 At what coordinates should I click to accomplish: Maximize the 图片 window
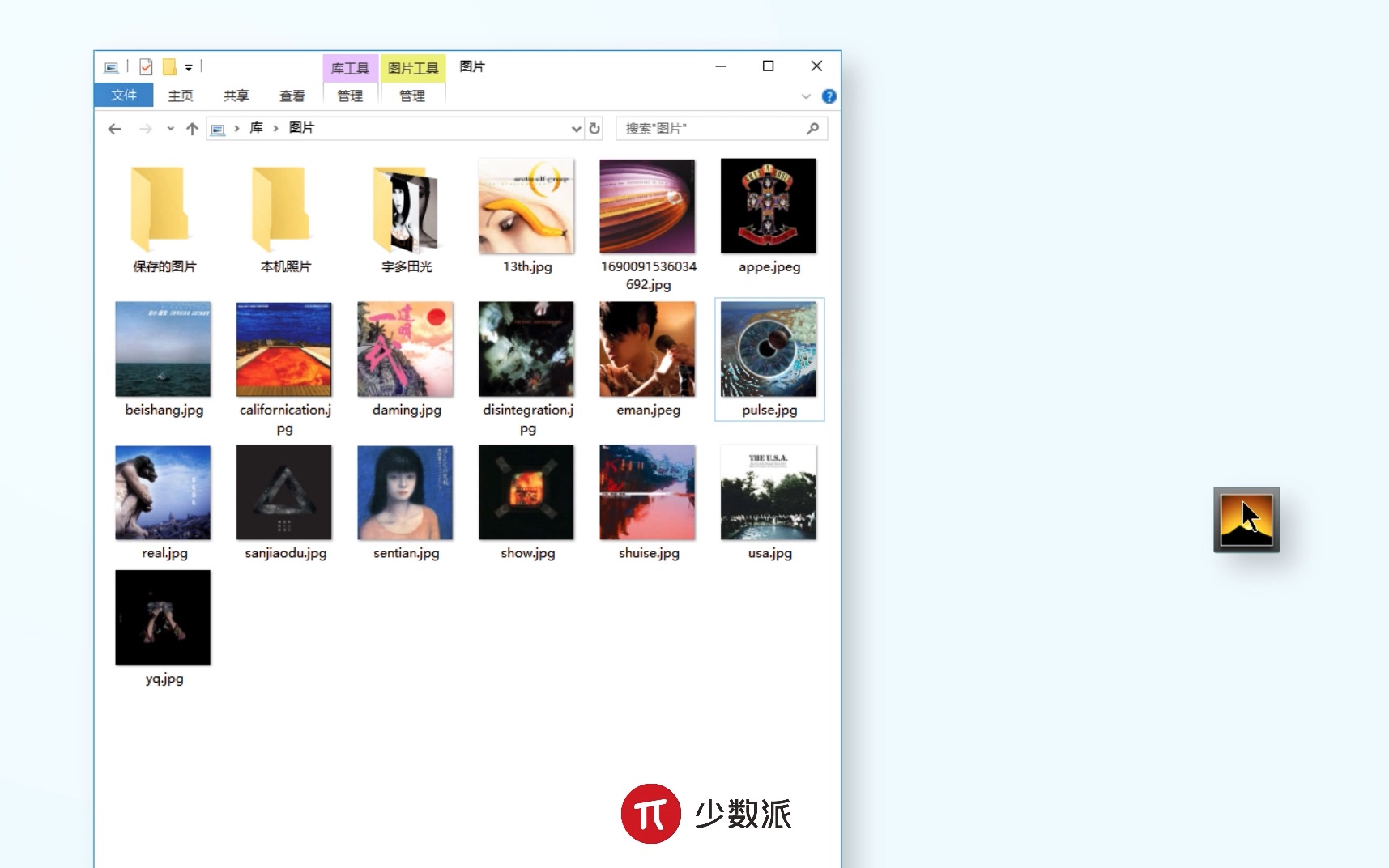[769, 66]
